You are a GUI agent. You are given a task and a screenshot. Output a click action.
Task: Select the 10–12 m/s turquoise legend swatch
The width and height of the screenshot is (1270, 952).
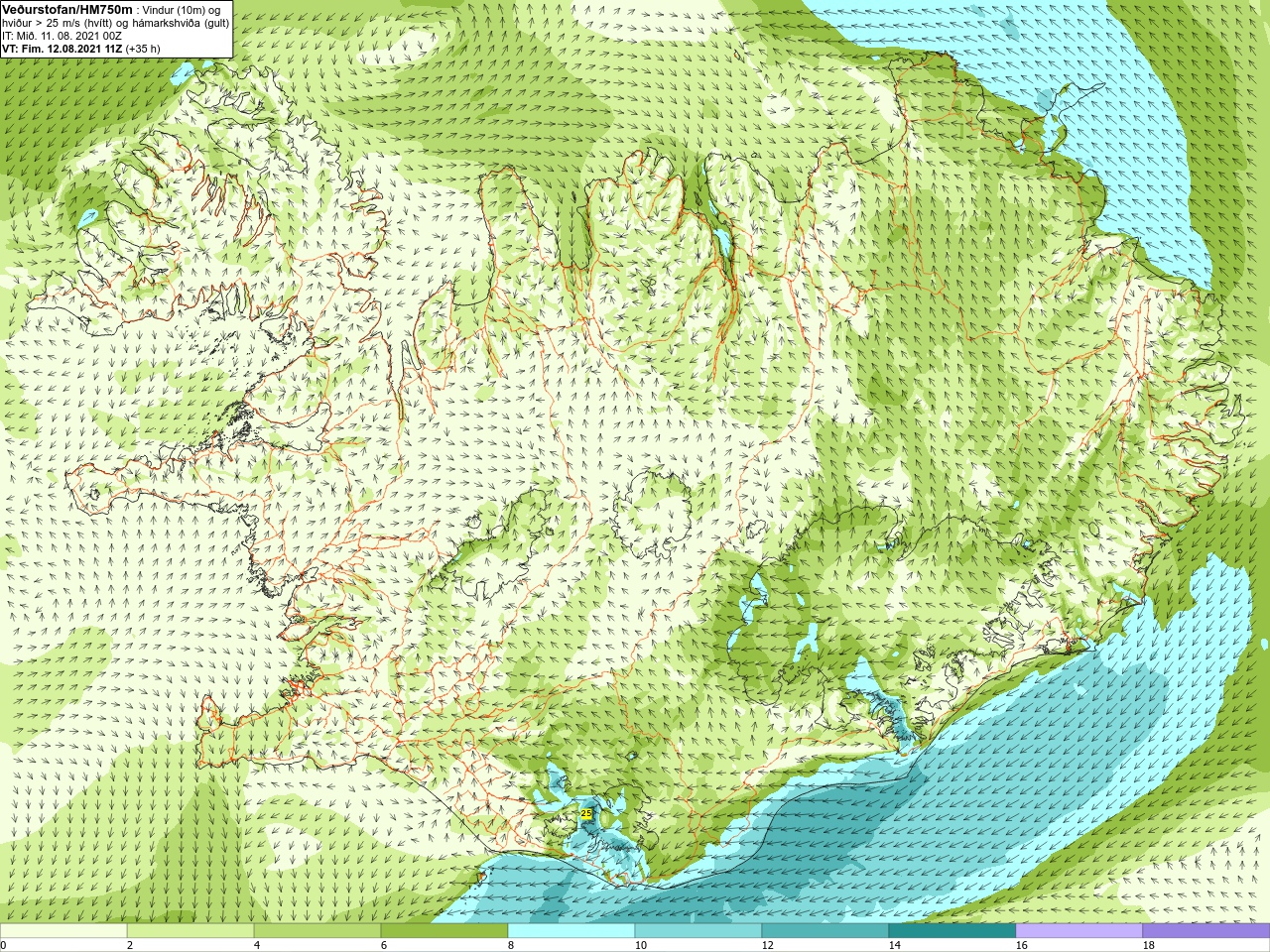[698, 931]
